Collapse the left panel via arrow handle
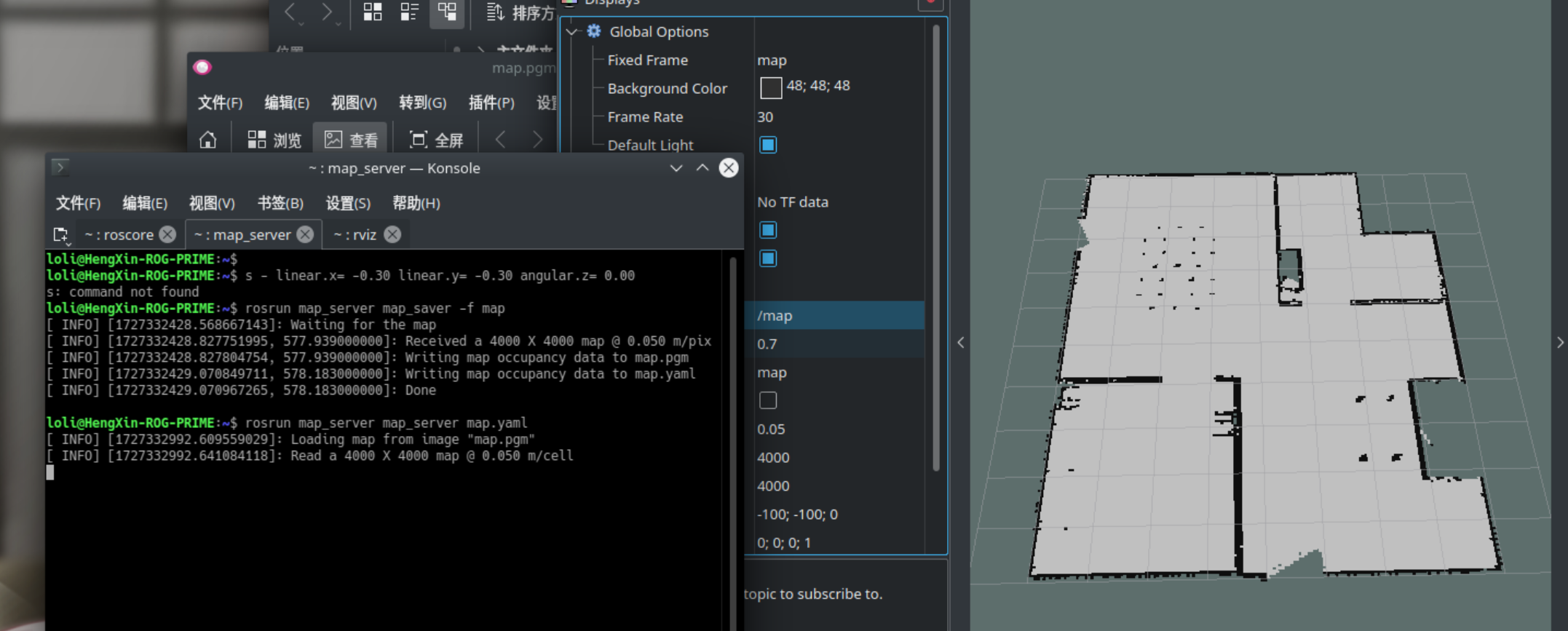 click(x=961, y=343)
